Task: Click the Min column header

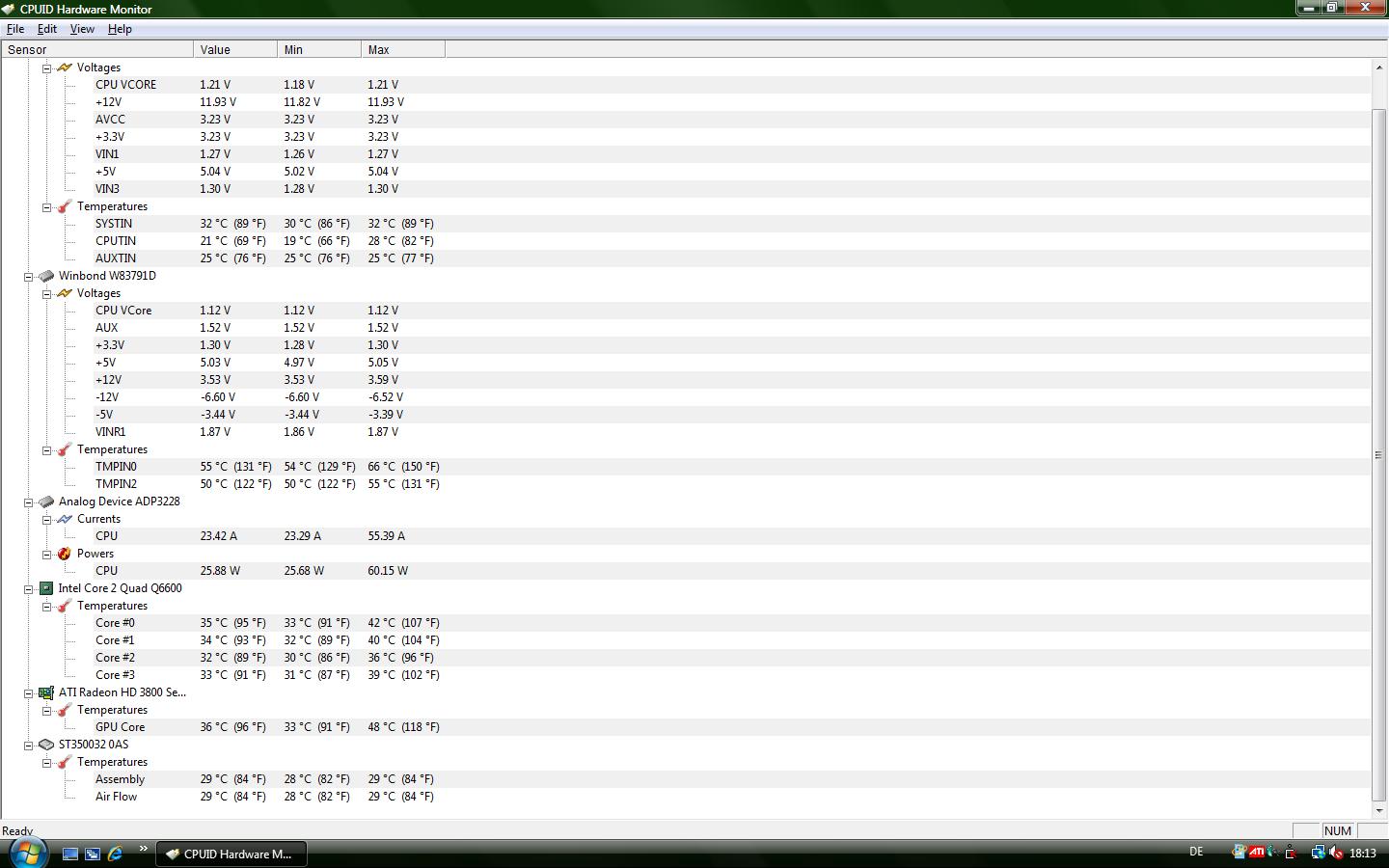Action: coord(319,49)
